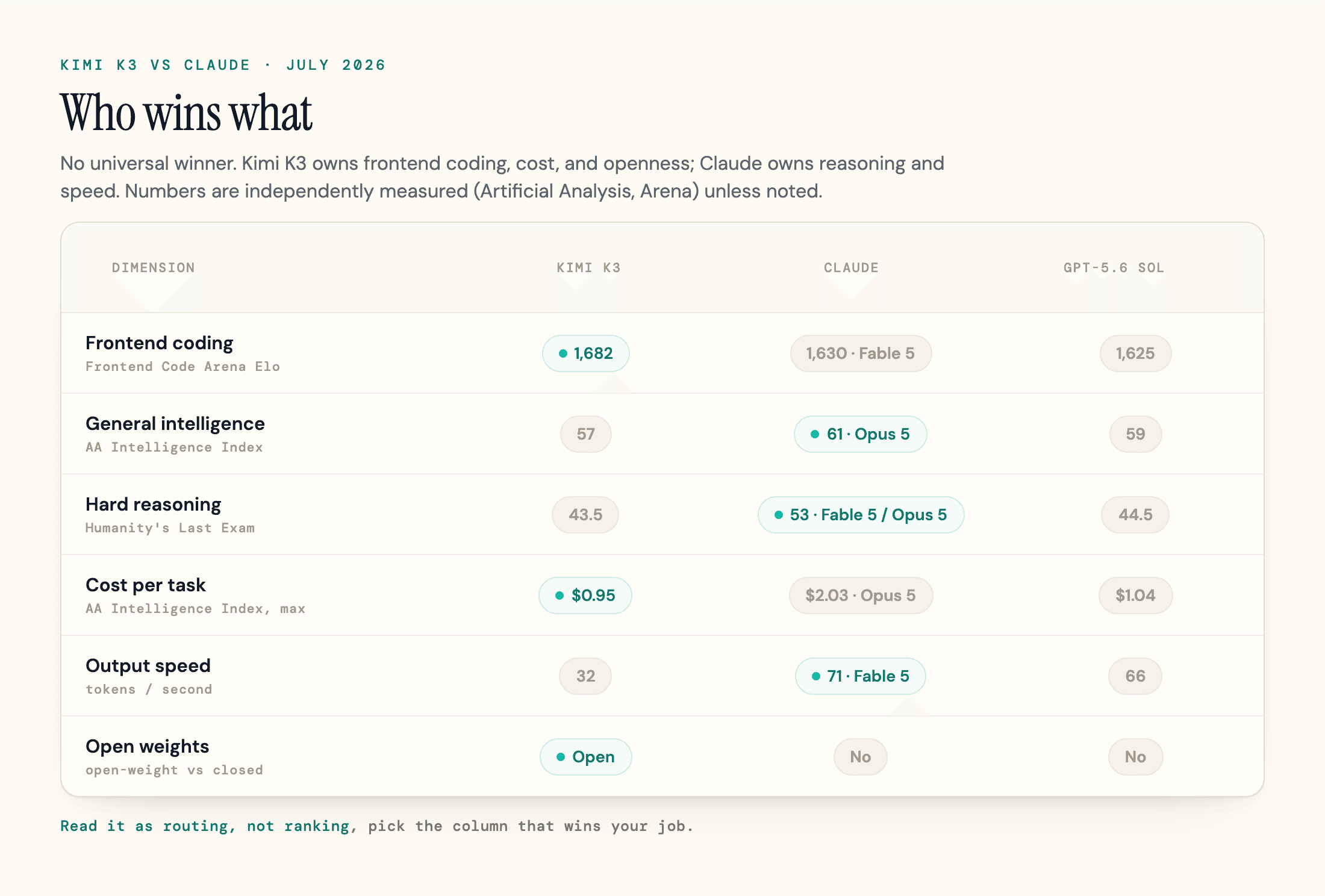This screenshot has height=896, width=1325.
Task: Select the GPT-5.6 SOL column header
Action: 1114,267
